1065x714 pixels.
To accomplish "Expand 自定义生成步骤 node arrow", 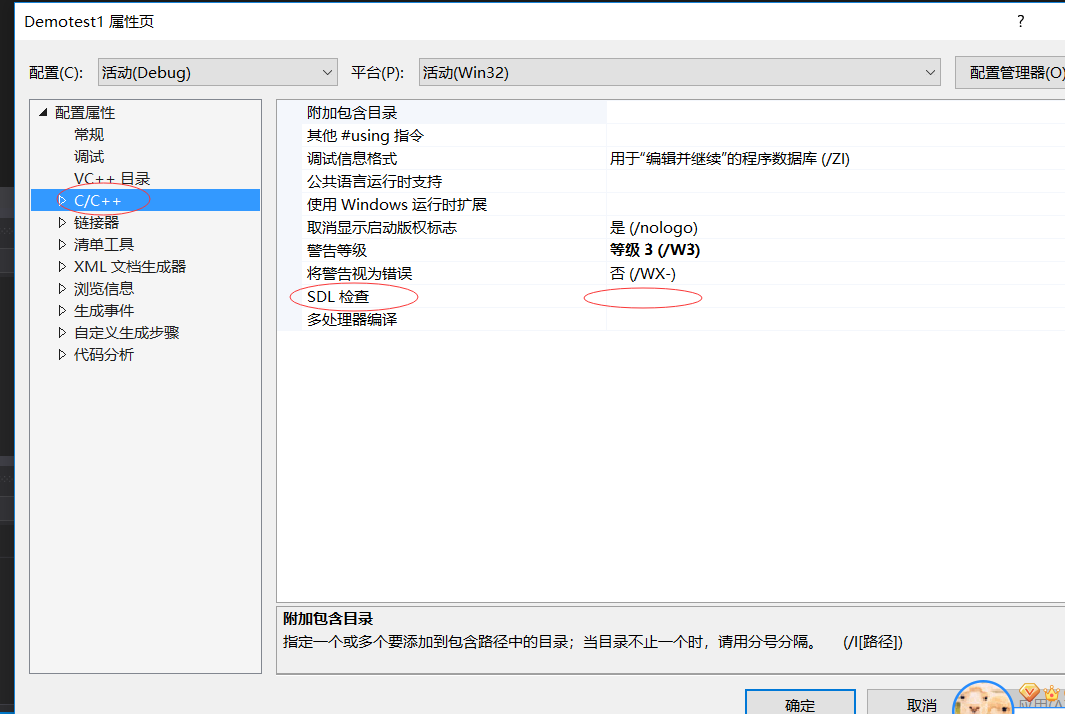I will tap(62, 332).
